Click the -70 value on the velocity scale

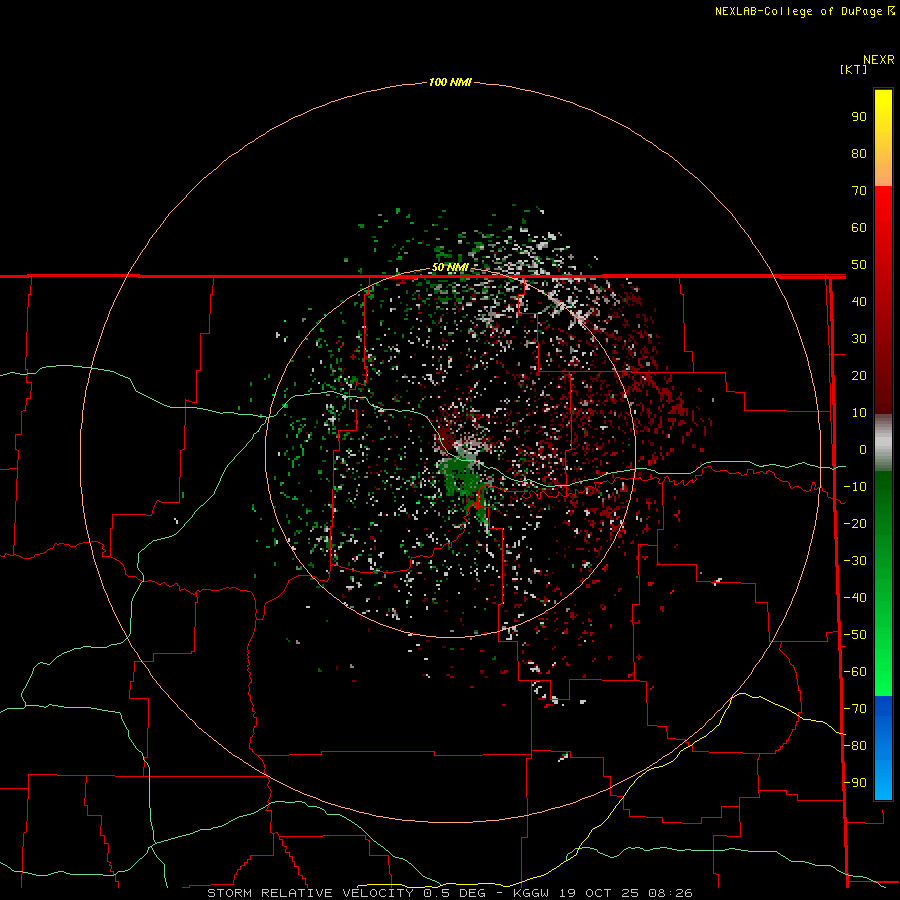pyautogui.click(x=855, y=709)
